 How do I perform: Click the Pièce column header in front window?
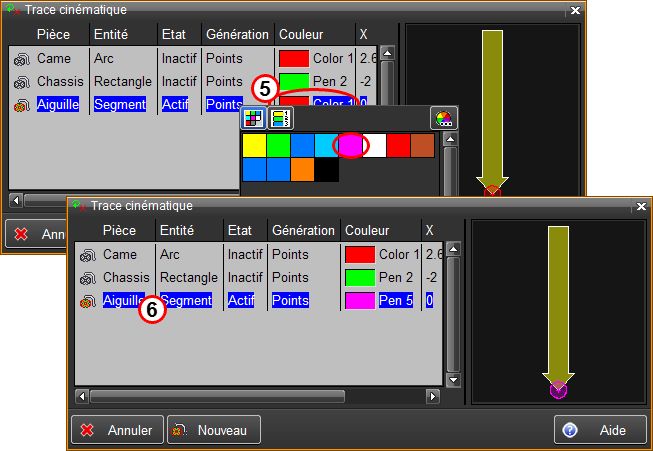click(119, 230)
